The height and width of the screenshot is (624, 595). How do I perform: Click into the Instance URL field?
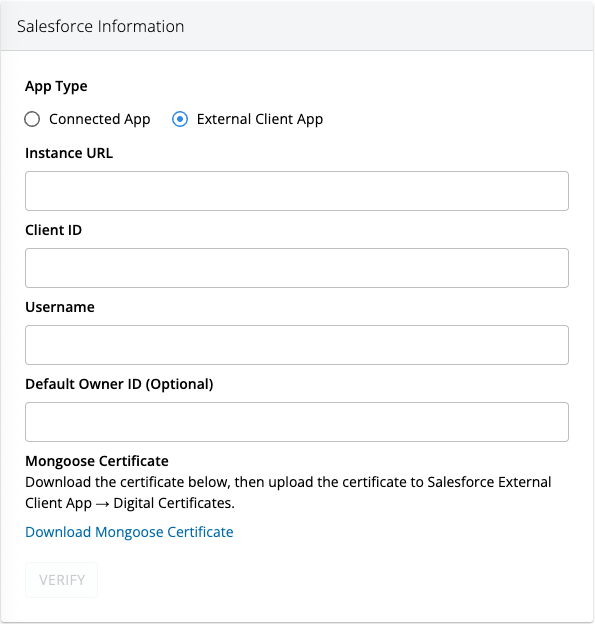pyautogui.click(x=297, y=191)
